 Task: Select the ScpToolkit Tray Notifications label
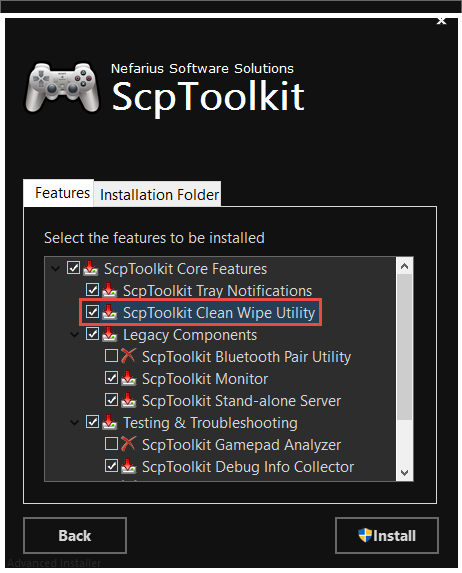217,291
